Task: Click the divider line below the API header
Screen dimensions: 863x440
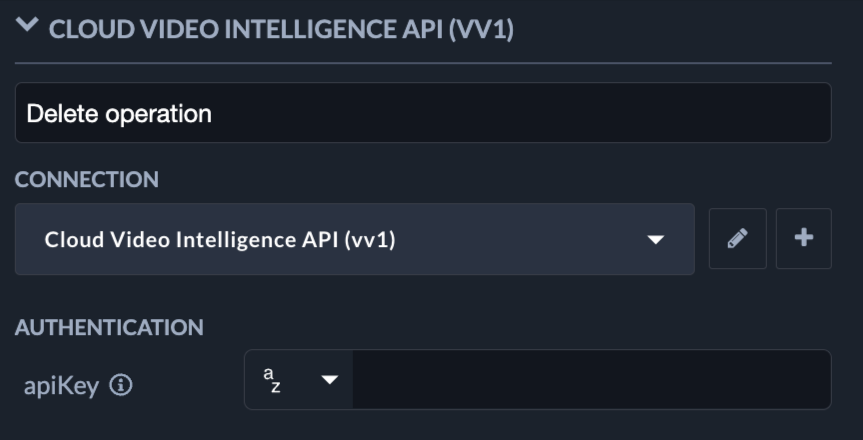Action: 422,63
